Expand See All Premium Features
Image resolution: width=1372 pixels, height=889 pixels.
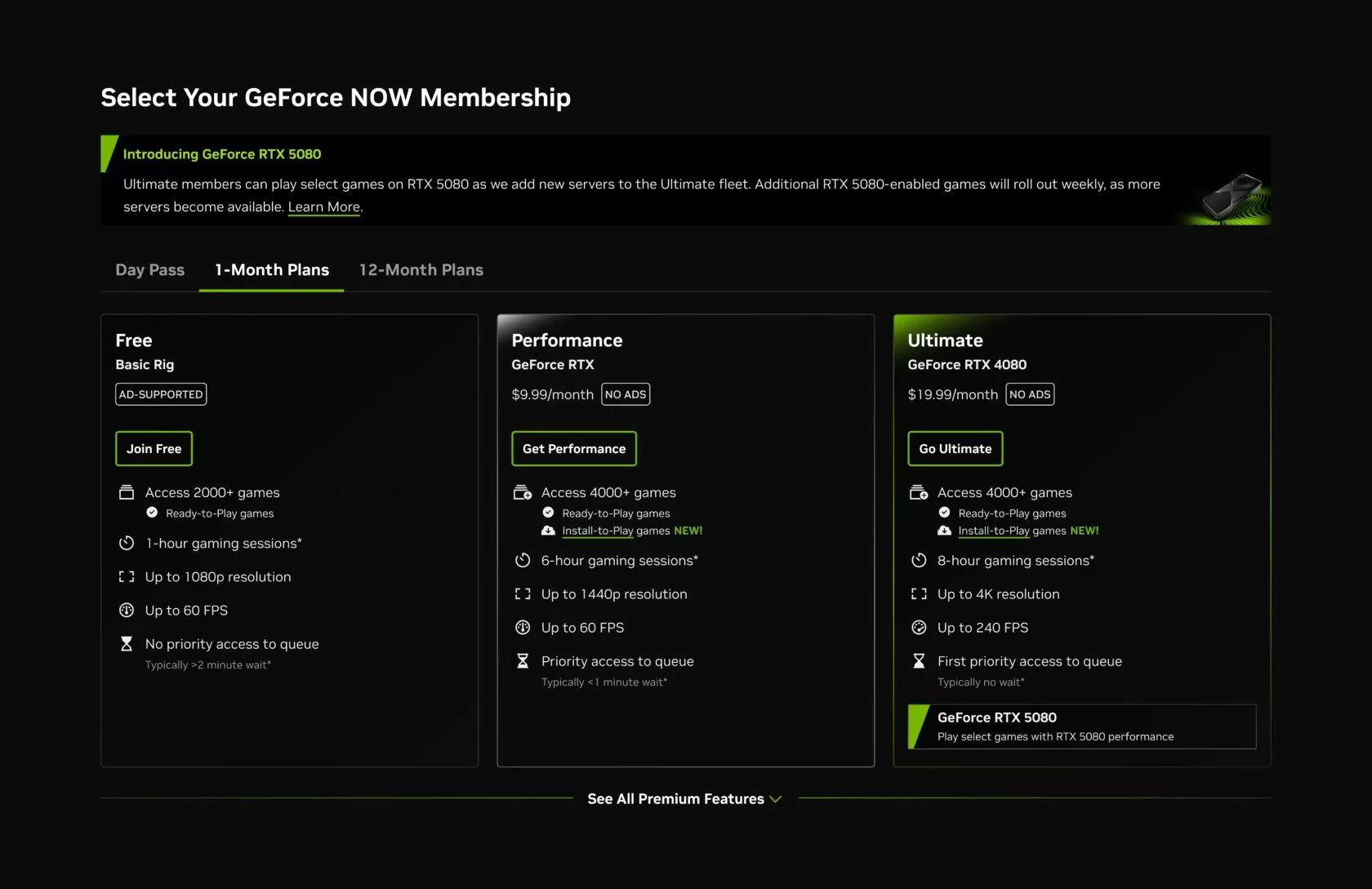[x=684, y=798]
